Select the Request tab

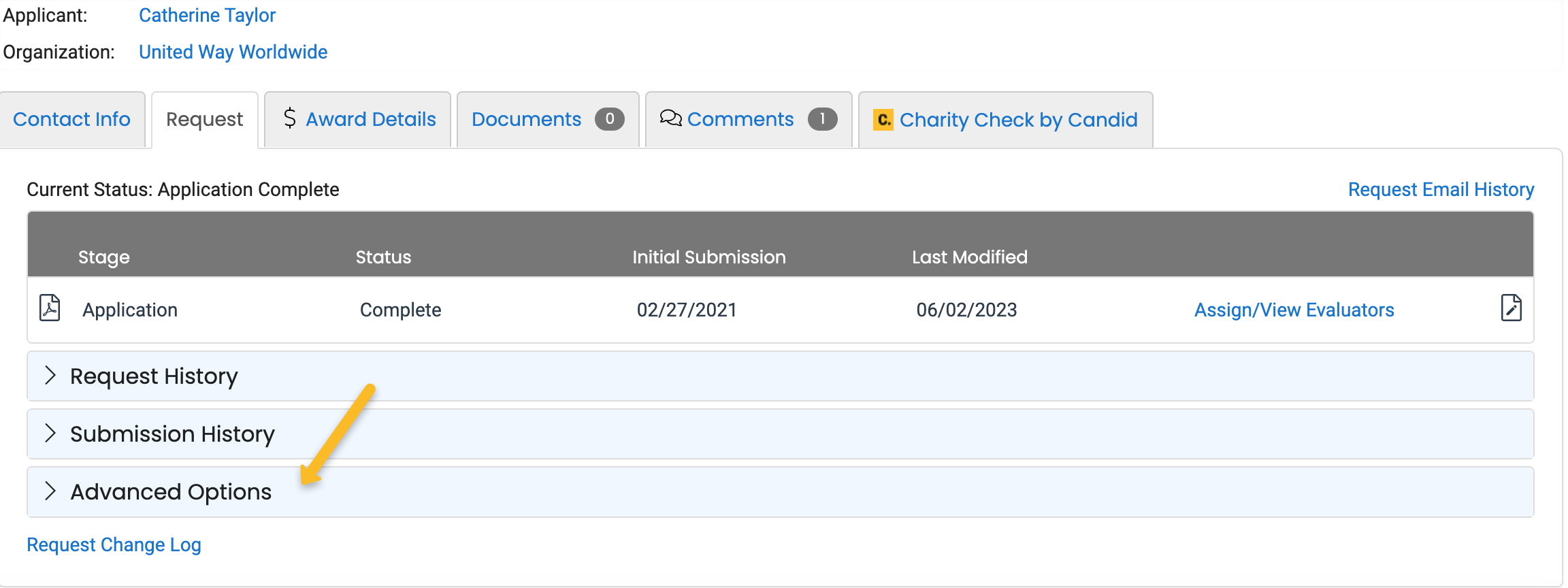click(x=204, y=120)
